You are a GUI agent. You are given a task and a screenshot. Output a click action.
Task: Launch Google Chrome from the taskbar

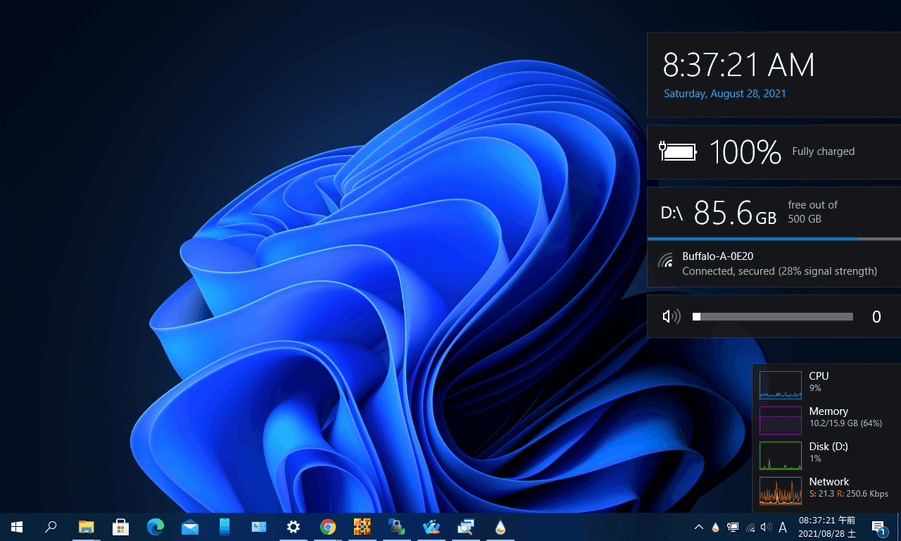coord(328,527)
